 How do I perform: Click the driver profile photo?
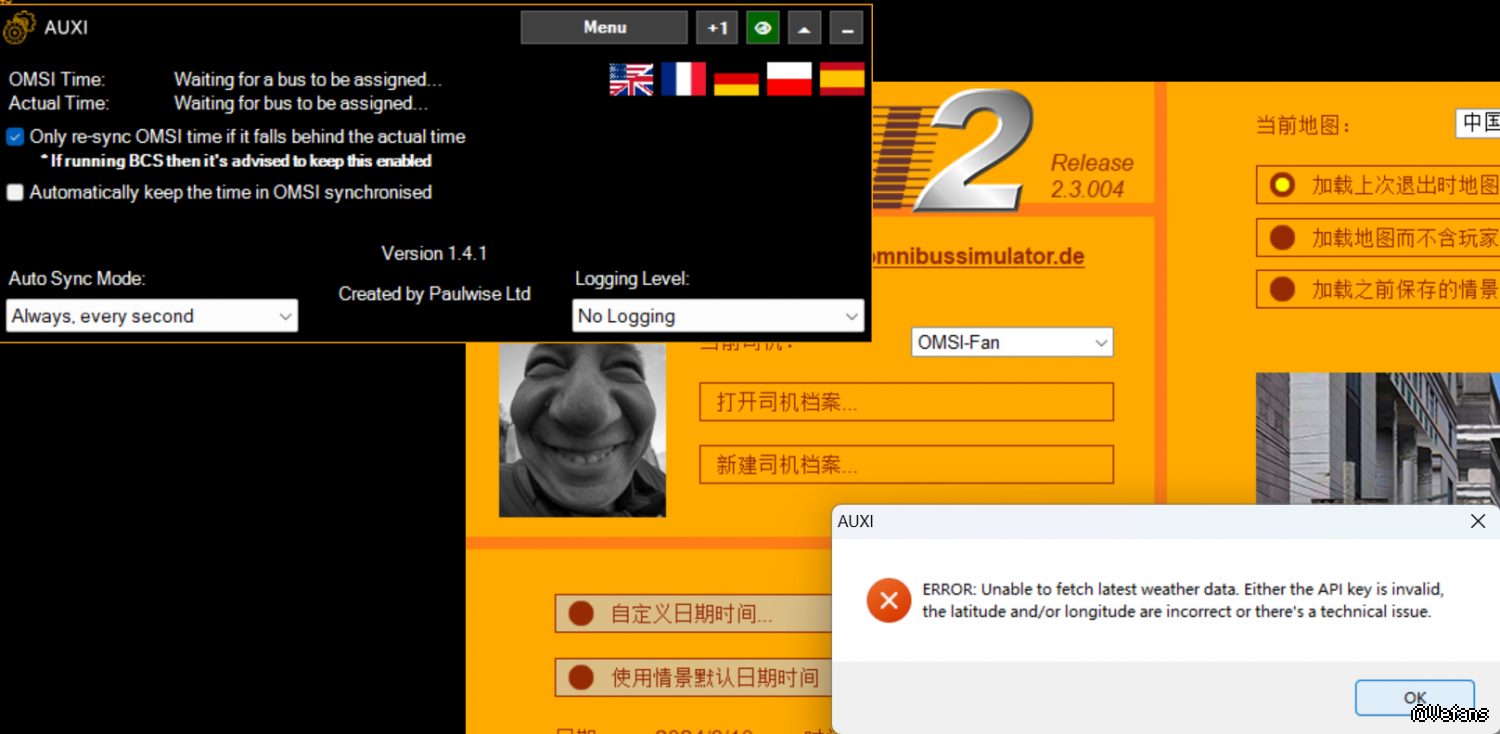[582, 430]
